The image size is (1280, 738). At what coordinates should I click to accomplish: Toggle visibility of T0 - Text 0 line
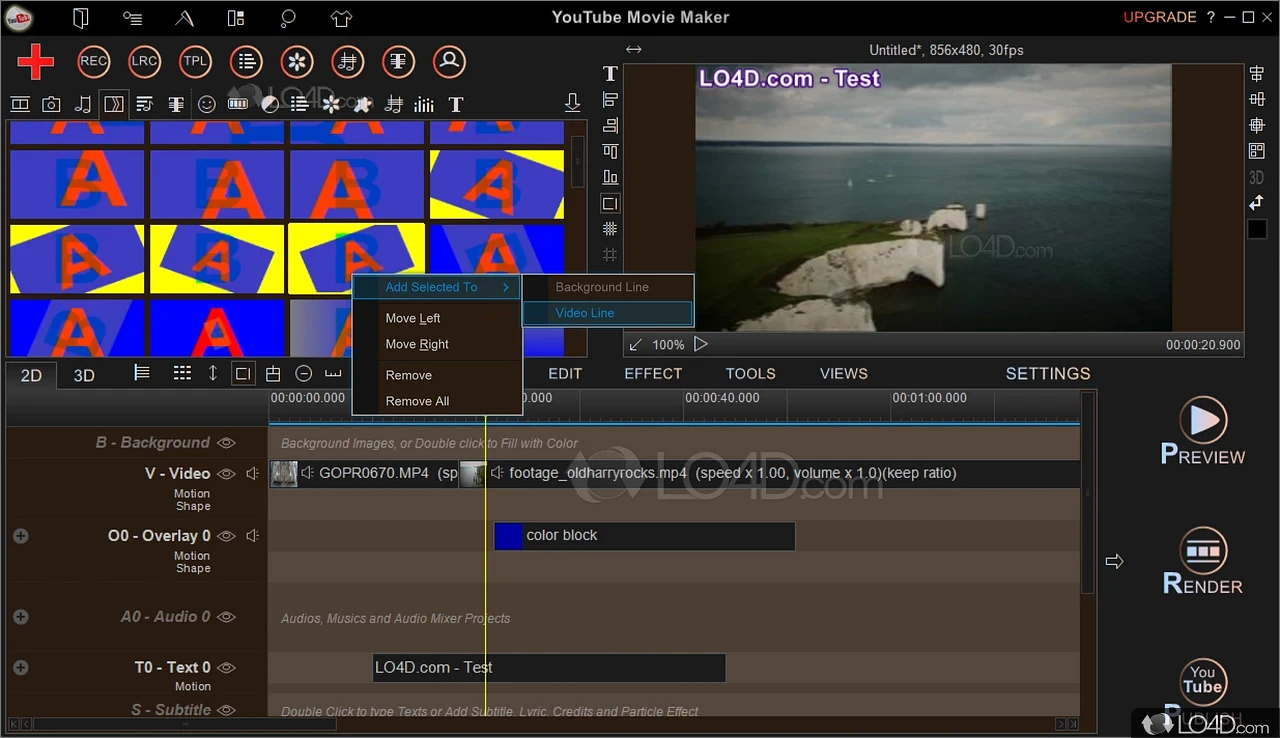click(x=227, y=667)
